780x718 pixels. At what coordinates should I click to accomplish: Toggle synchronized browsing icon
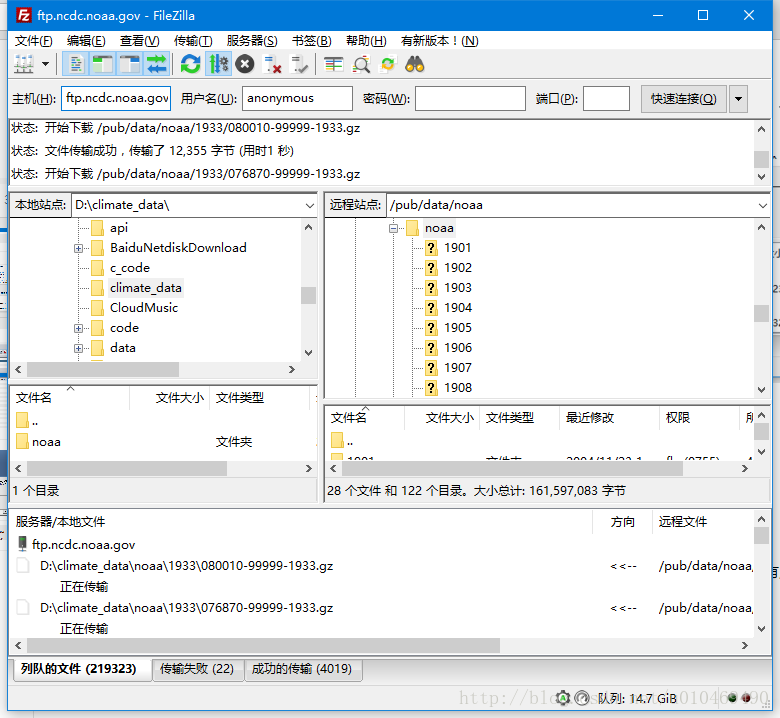[388, 64]
